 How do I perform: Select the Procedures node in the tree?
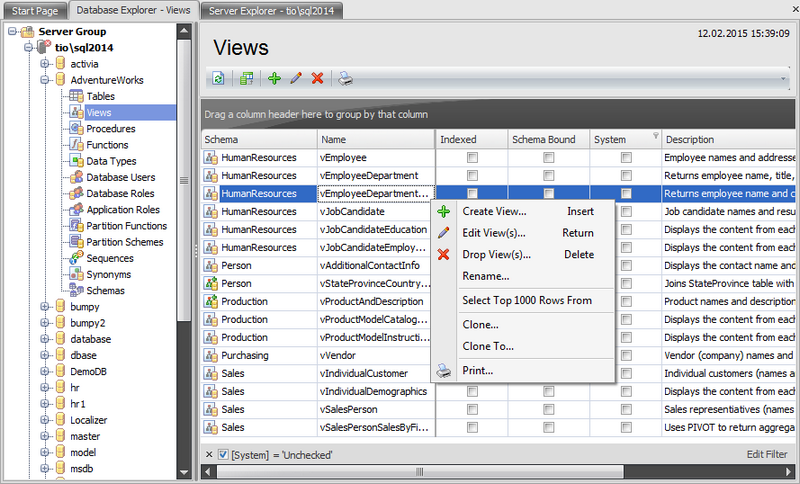[110, 129]
